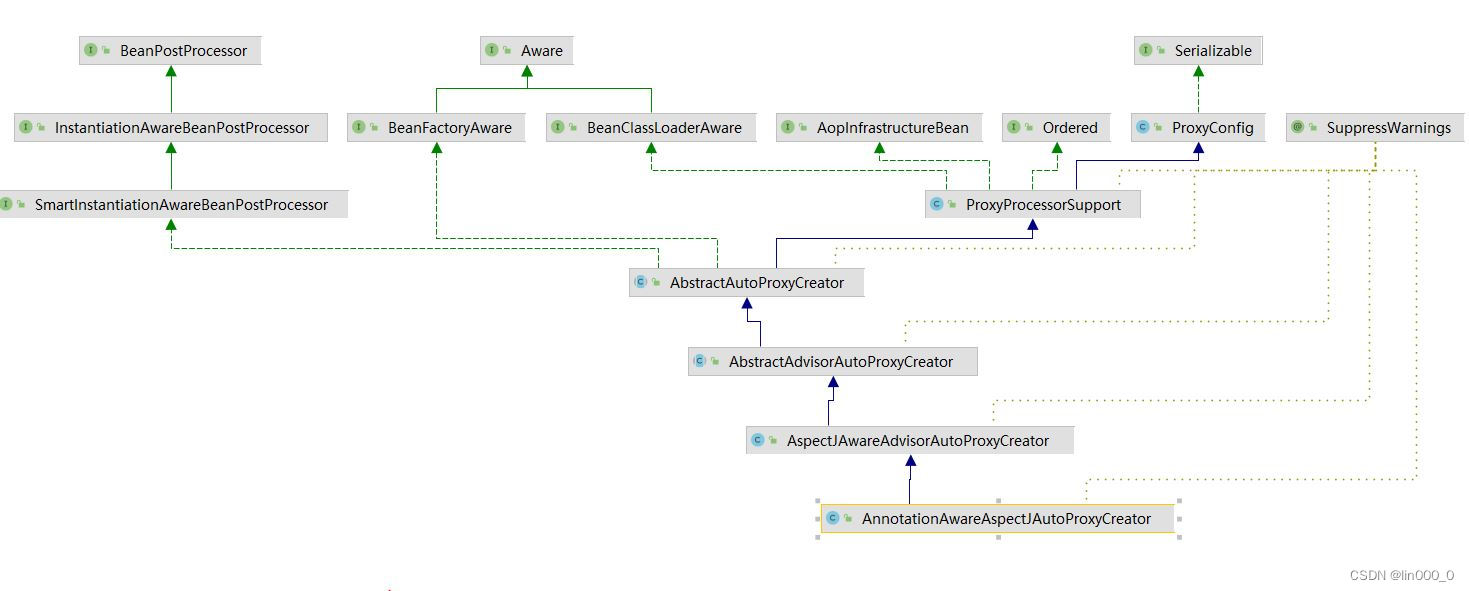Click the SuppressWarnings annotation label
The image size is (1469, 591).
[x=1388, y=128]
